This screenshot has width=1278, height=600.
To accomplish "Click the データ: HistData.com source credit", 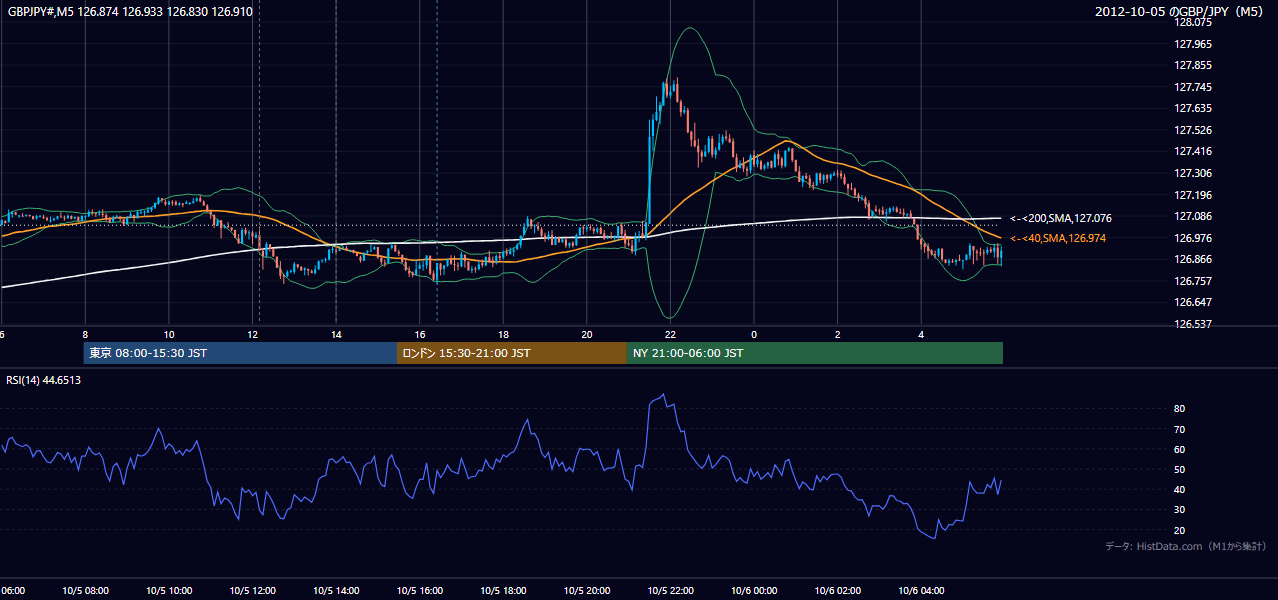I will tap(1186, 546).
